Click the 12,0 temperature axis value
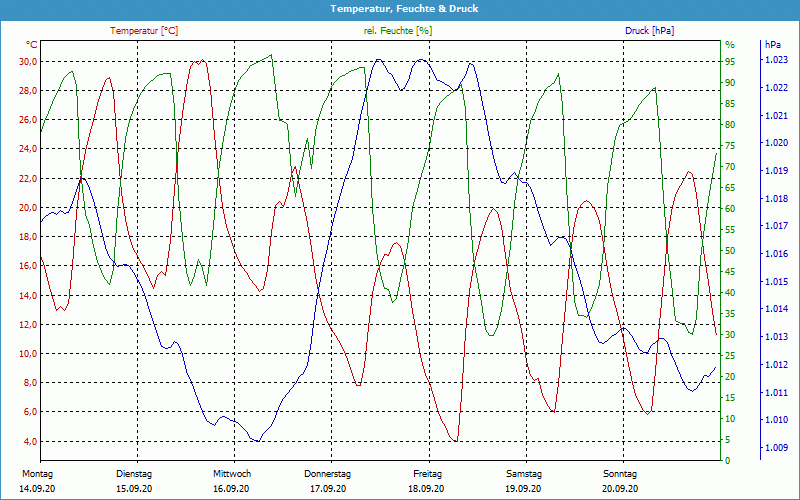This screenshot has height=500, width=800. [x=28, y=324]
